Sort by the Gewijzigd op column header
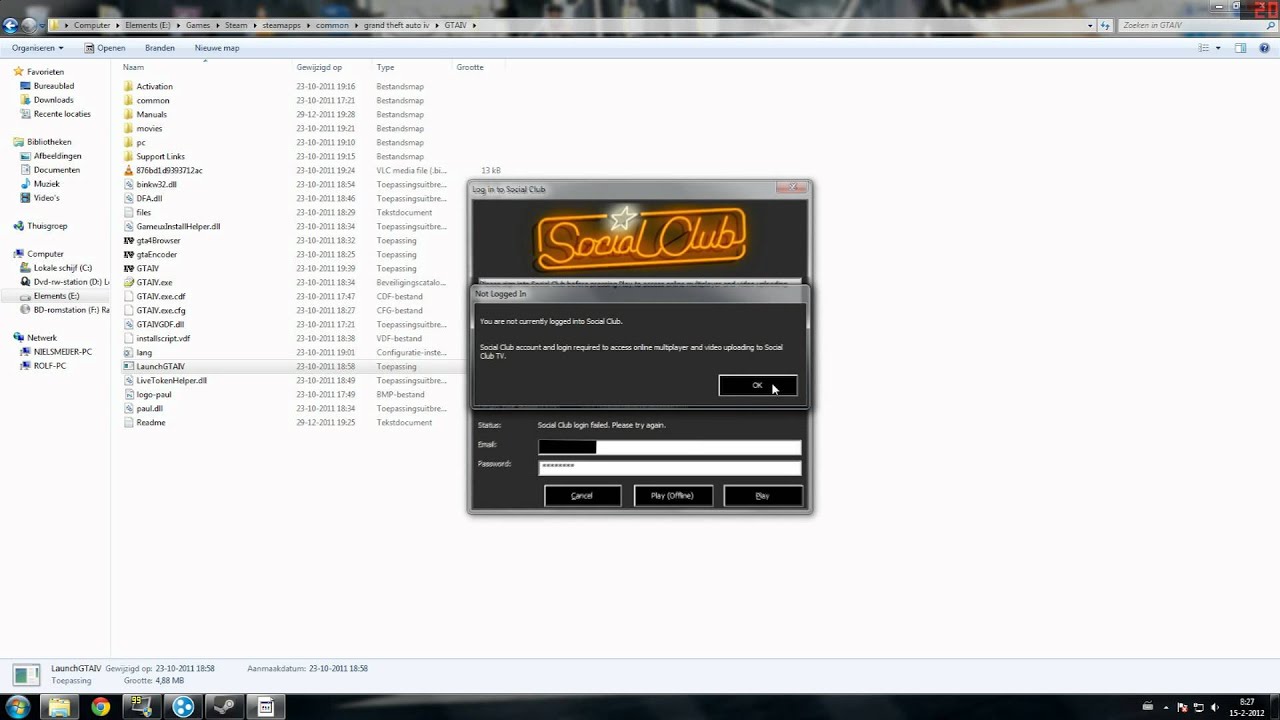Screen dimensions: 1280x720 tap(319, 67)
